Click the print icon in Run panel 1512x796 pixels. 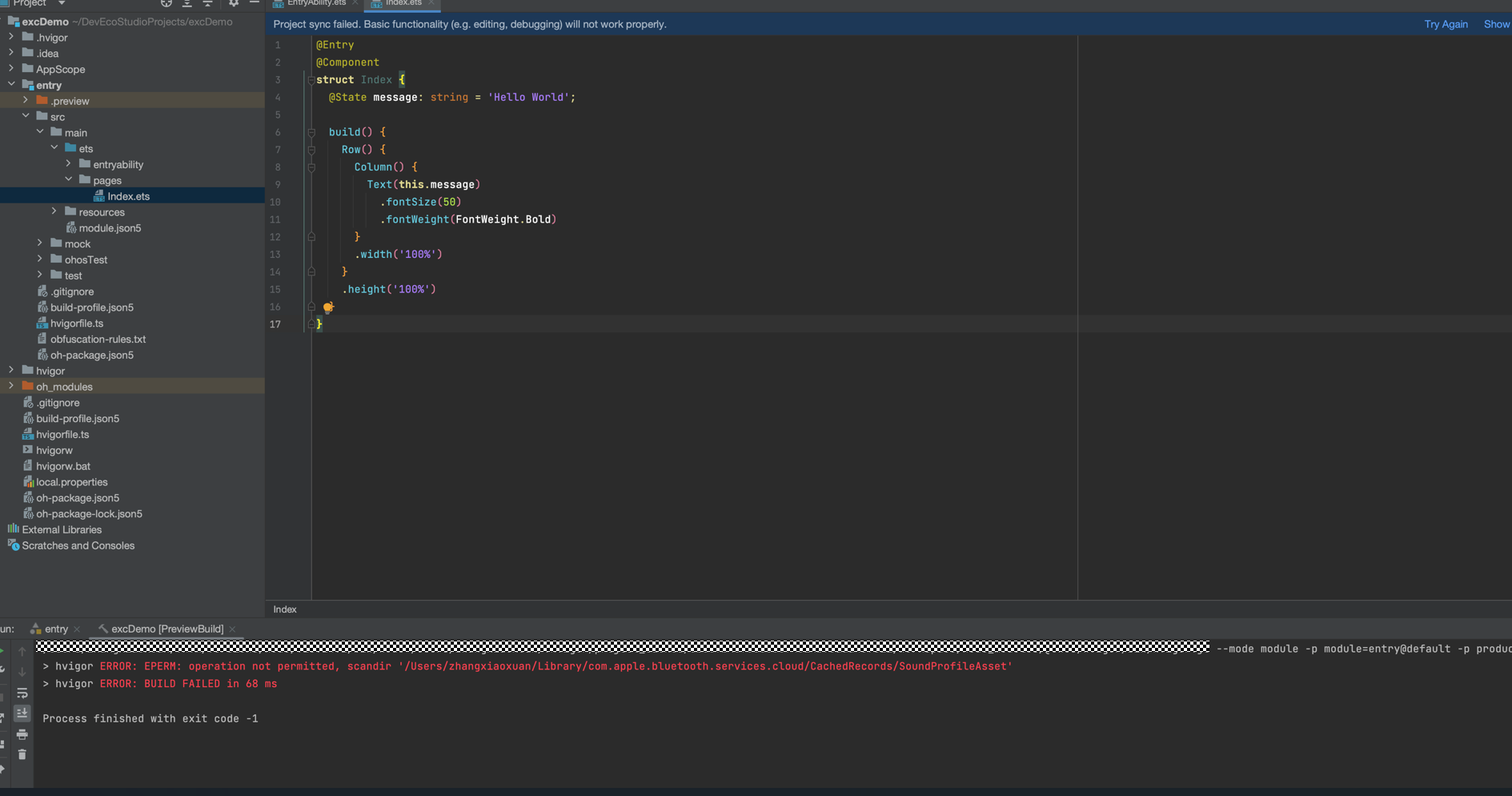point(22,734)
